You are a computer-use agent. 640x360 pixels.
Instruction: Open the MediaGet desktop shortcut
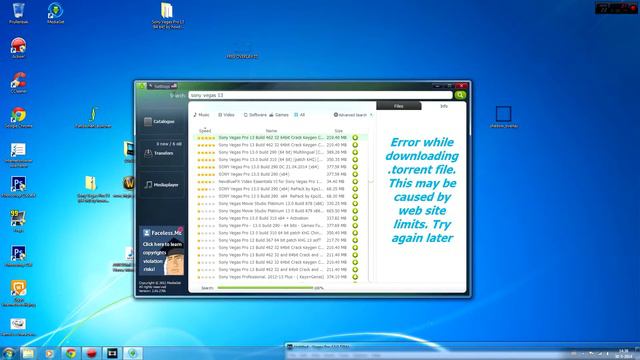[x=55, y=13]
